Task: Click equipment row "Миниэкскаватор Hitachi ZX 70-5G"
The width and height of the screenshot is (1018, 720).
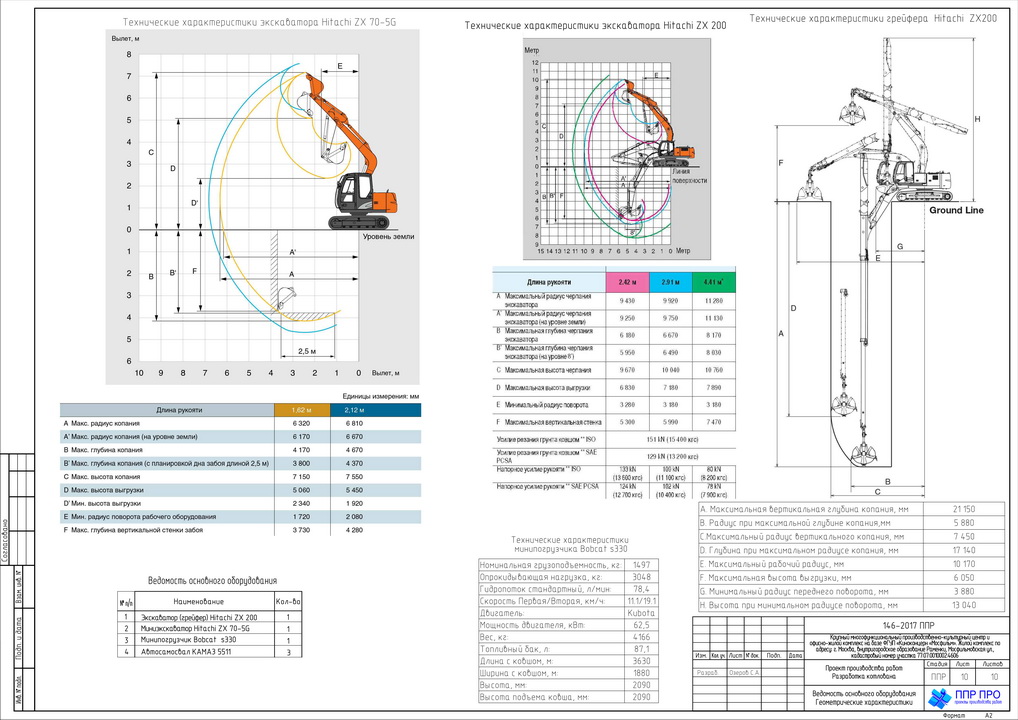Action: click(x=210, y=628)
